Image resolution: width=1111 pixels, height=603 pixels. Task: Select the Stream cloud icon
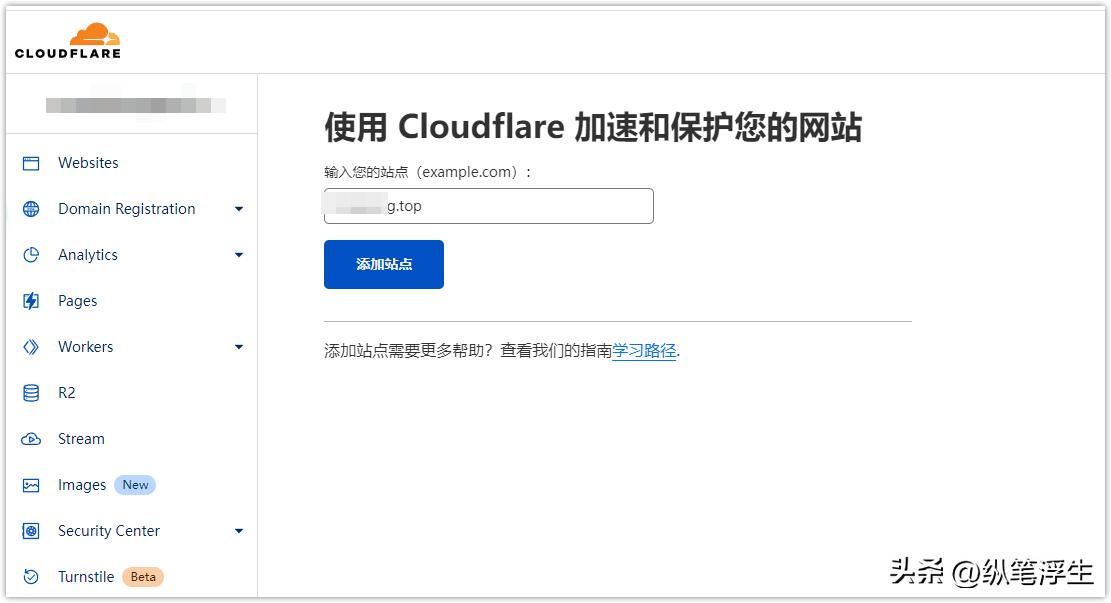click(x=31, y=438)
